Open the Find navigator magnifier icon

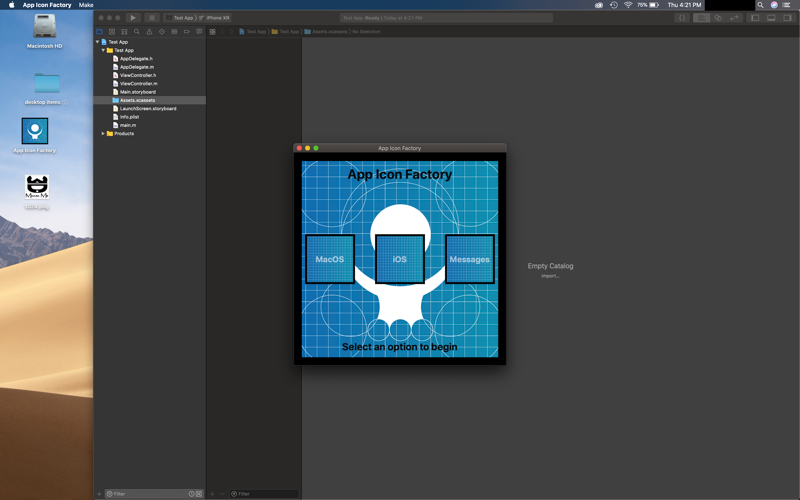137,32
